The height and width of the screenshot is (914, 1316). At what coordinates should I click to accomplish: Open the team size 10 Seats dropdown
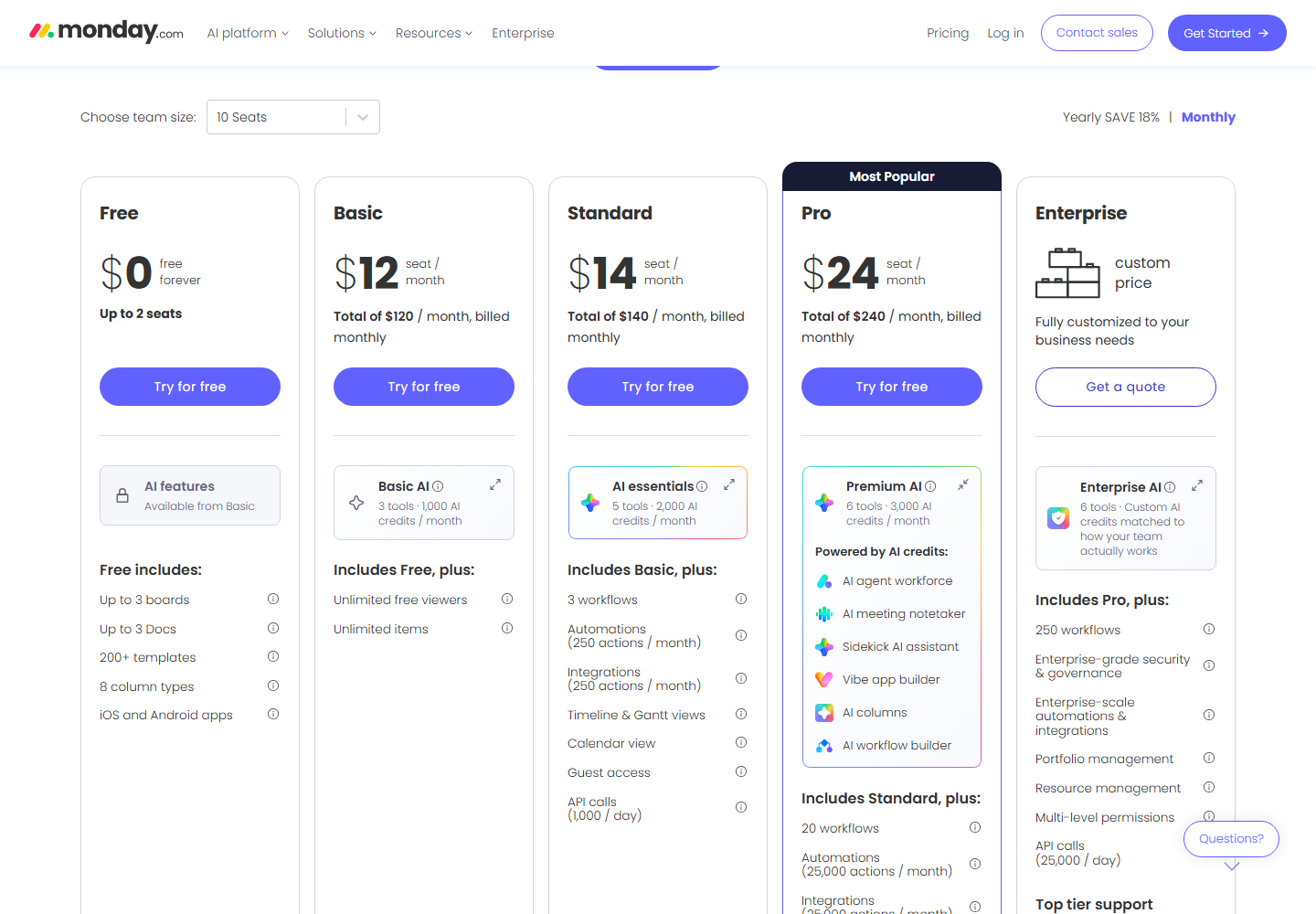(293, 117)
